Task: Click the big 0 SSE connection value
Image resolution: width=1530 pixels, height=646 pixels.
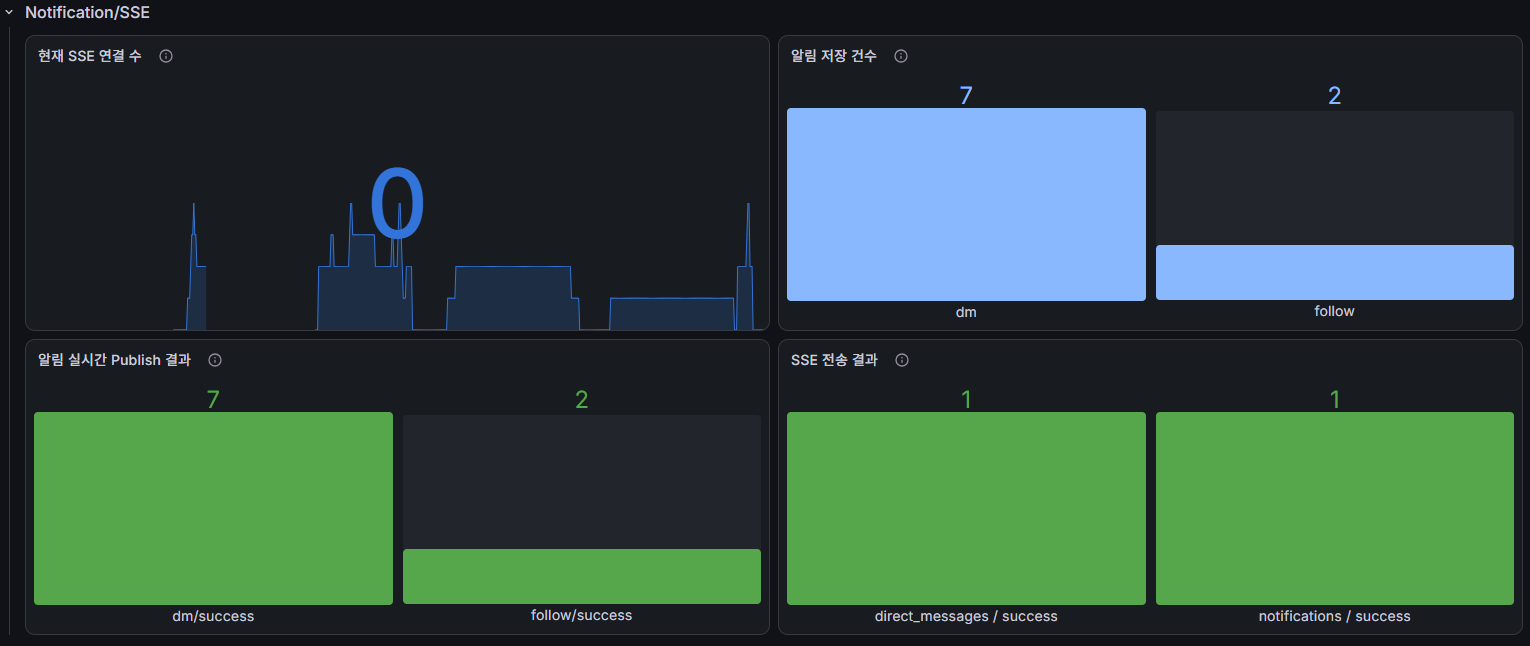Action: point(397,204)
